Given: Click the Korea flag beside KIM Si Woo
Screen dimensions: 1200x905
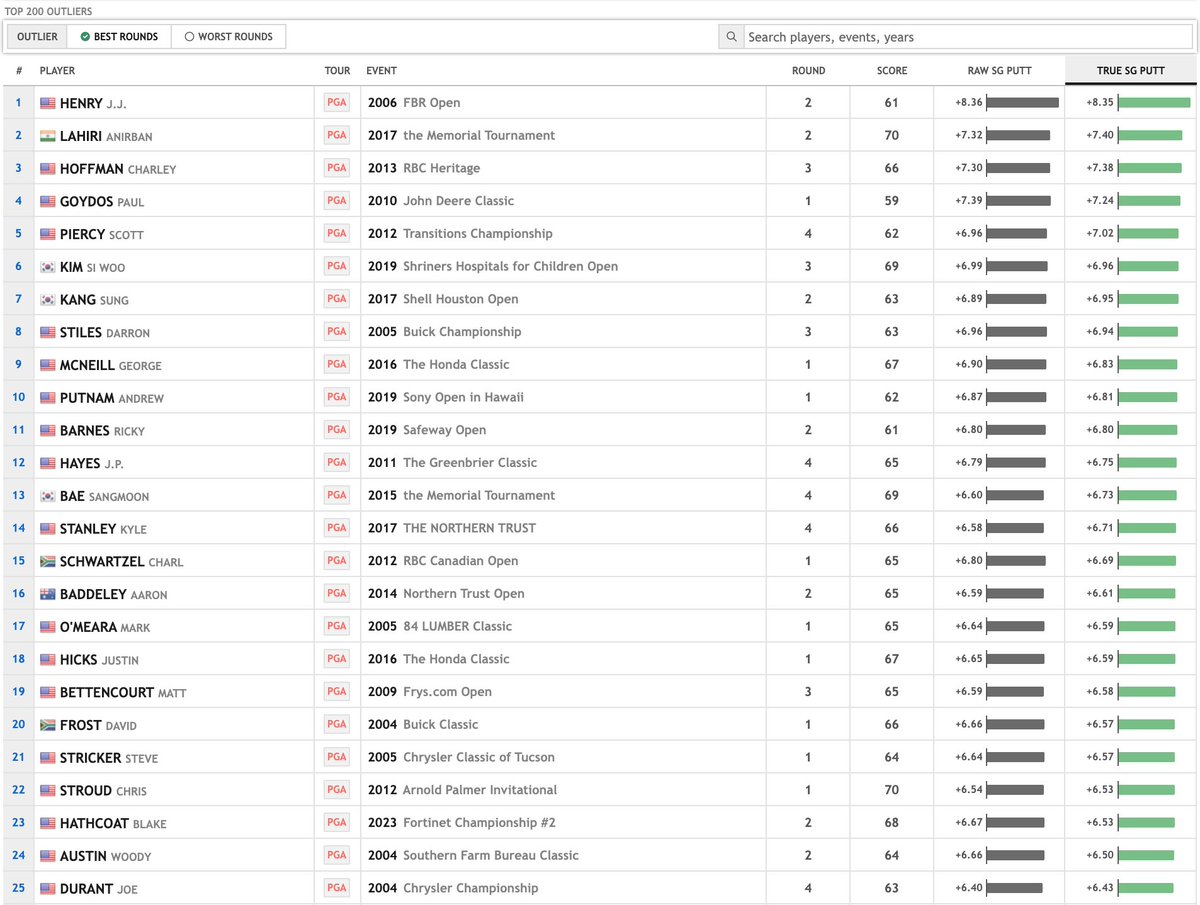Looking at the screenshot, I should [48, 267].
